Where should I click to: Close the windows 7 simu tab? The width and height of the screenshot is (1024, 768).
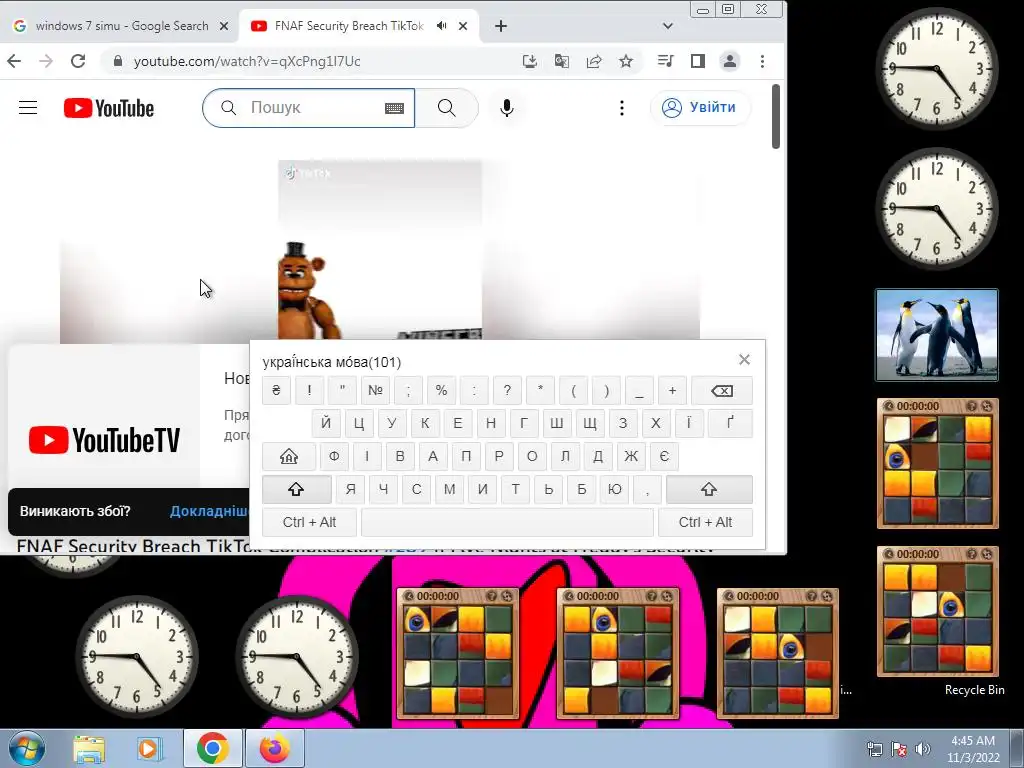224,26
